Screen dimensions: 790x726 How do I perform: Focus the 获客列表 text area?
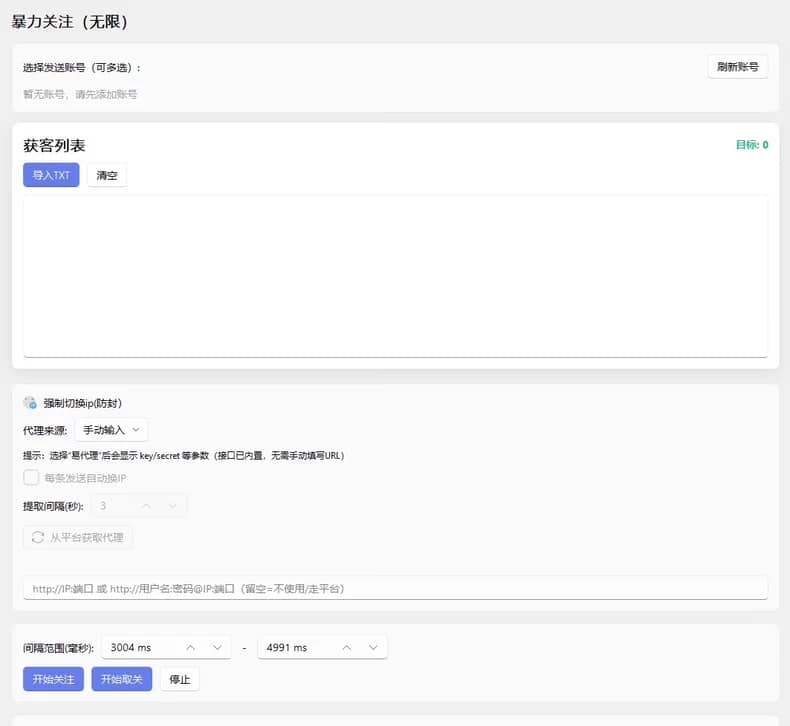click(x=396, y=277)
